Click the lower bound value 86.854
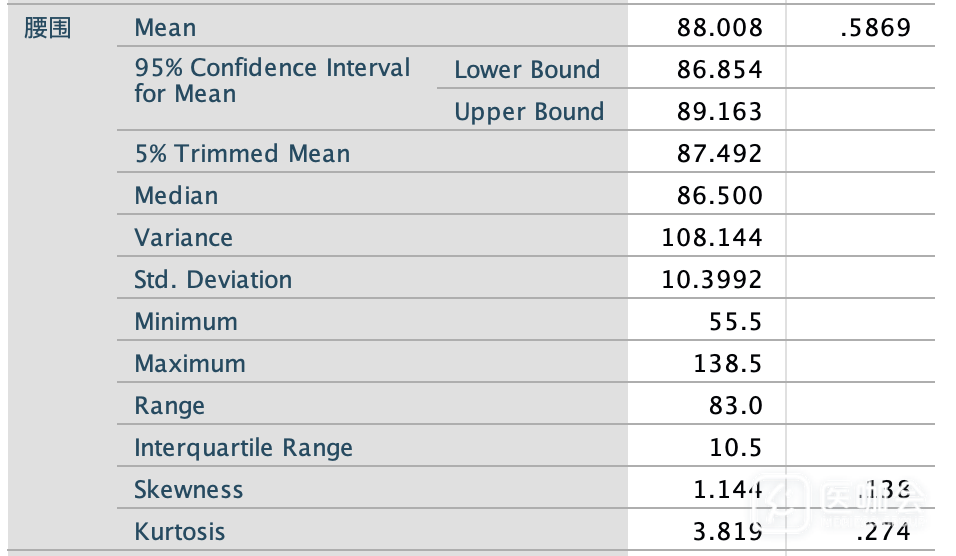 click(x=719, y=70)
